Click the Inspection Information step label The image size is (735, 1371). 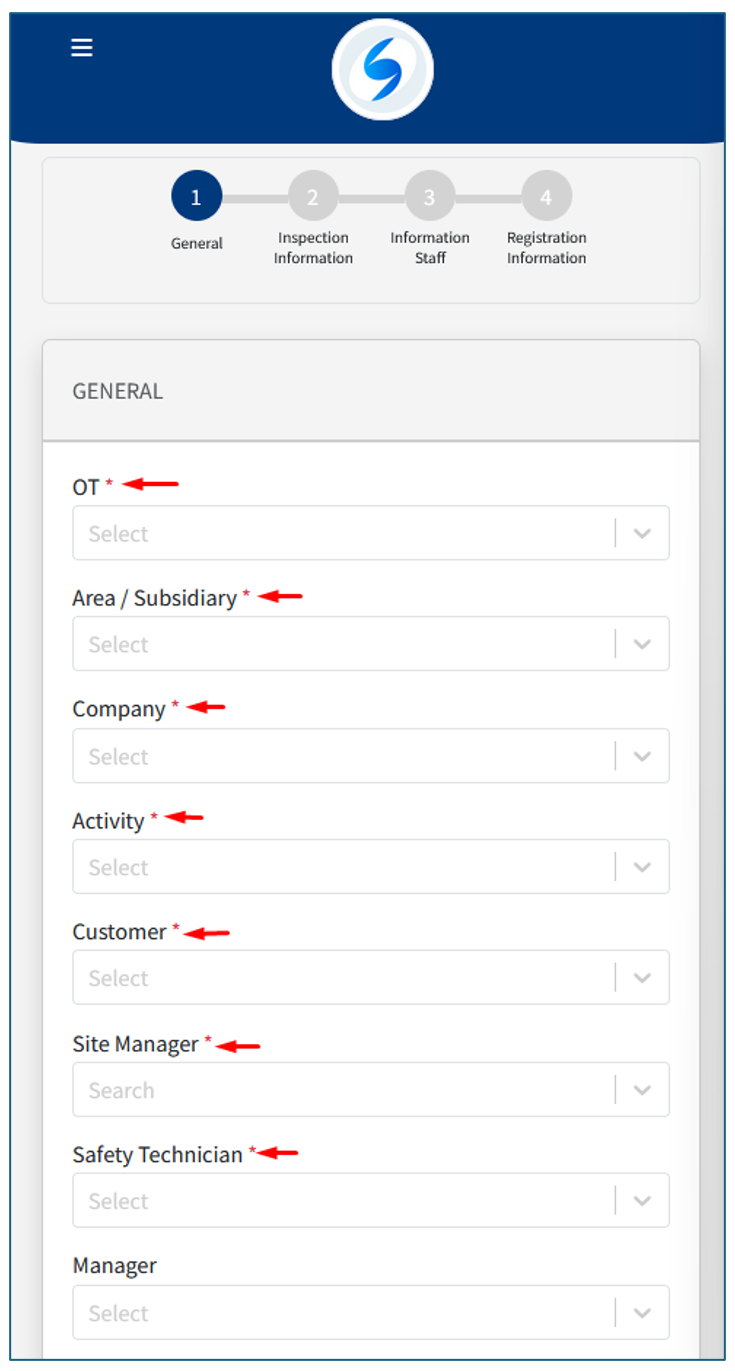tap(313, 248)
